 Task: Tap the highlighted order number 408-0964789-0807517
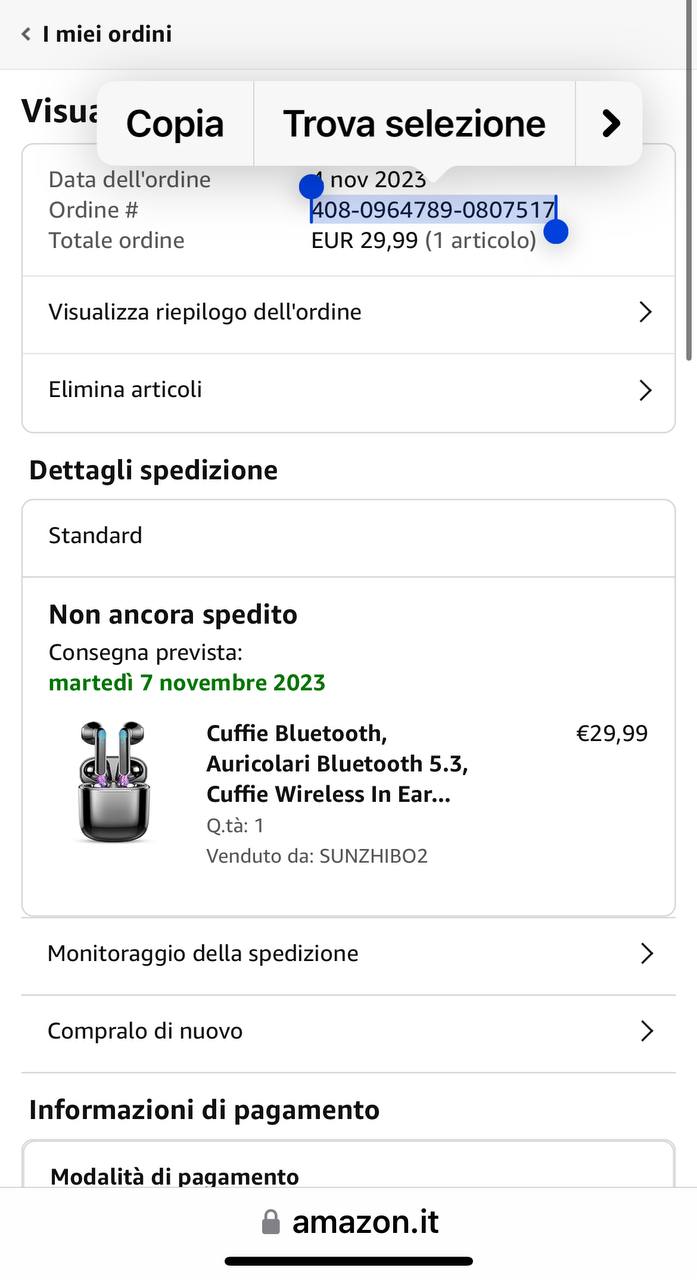click(x=432, y=210)
